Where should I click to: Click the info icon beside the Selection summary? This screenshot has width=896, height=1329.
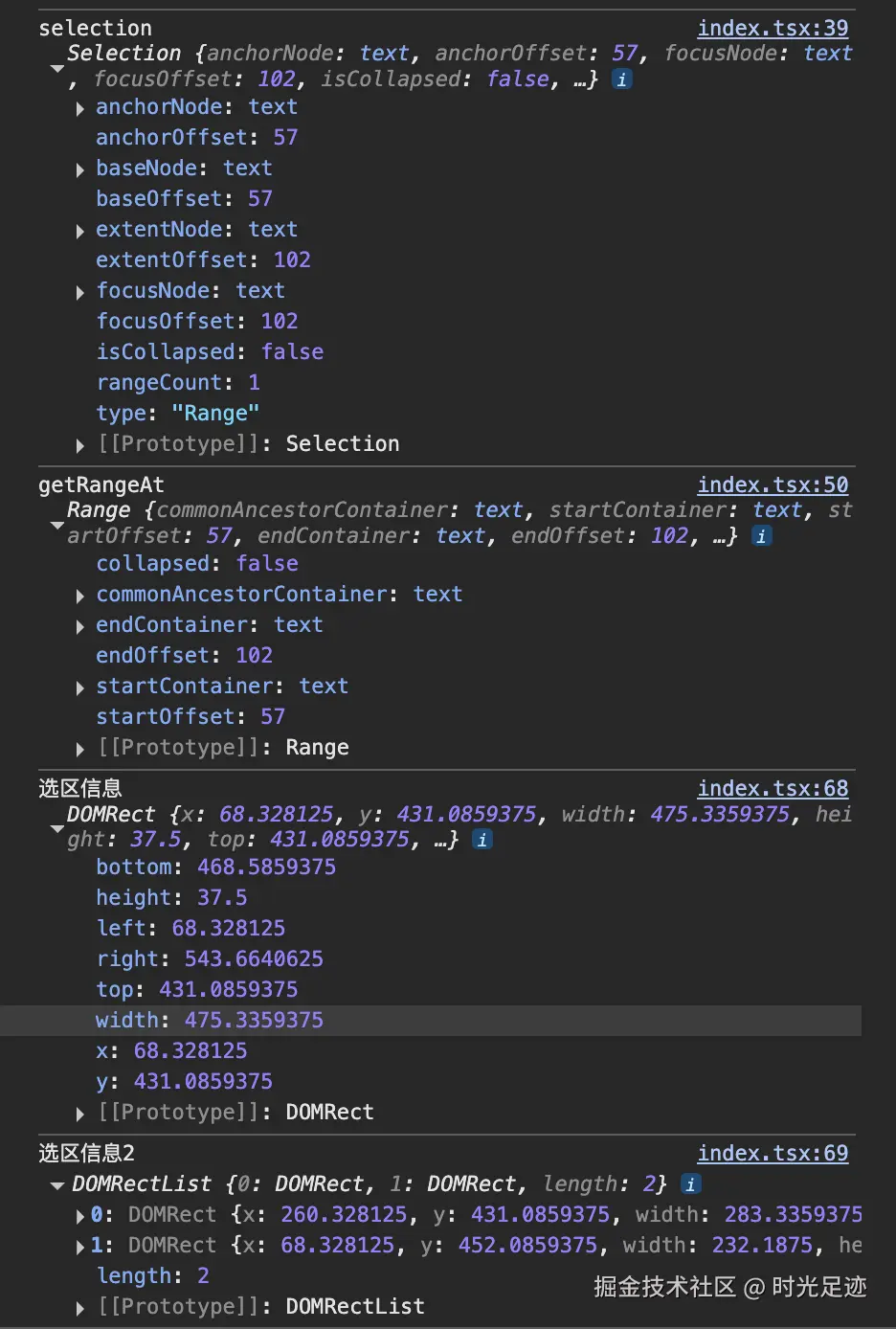(622, 79)
